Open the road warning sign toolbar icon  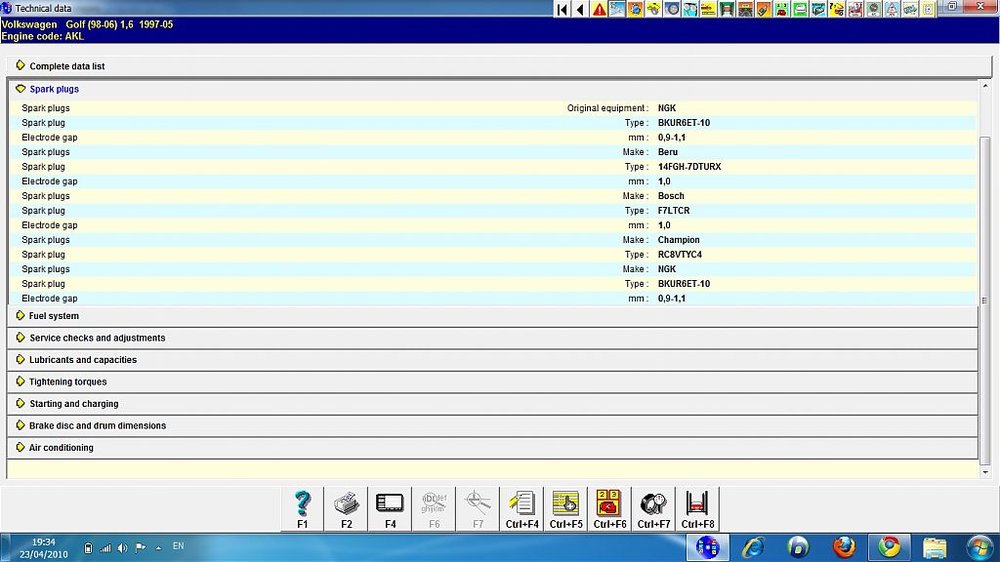tap(892, 9)
